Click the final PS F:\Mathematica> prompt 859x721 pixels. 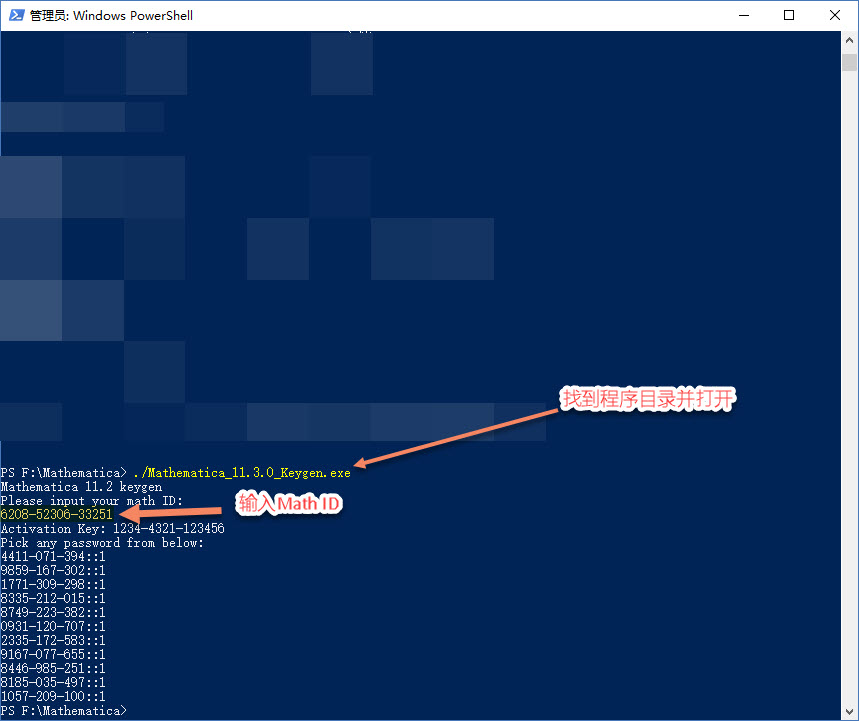point(64,710)
